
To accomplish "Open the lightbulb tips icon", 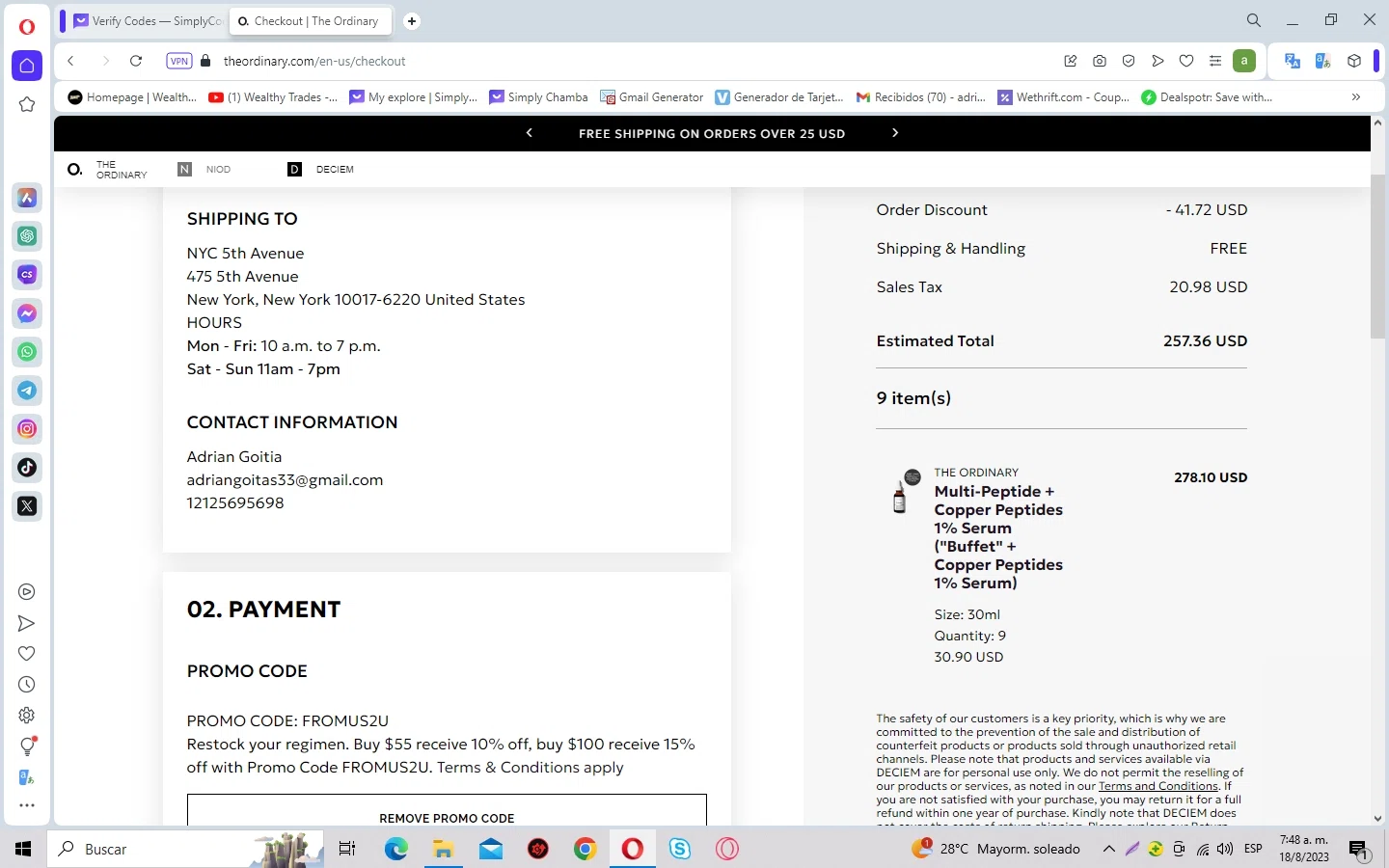I will (x=27, y=746).
